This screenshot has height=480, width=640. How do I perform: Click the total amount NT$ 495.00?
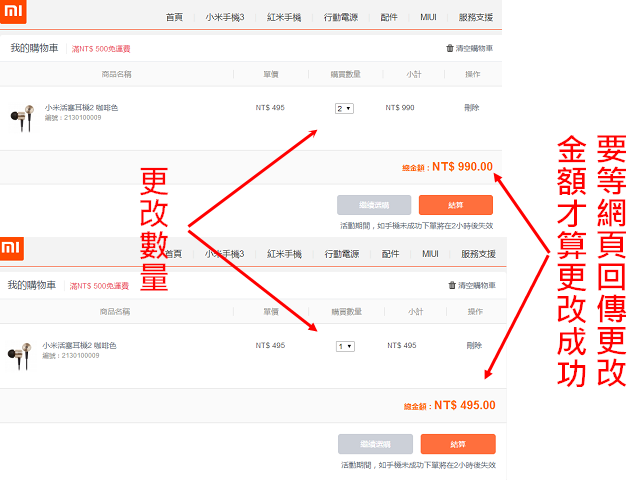pos(464,405)
